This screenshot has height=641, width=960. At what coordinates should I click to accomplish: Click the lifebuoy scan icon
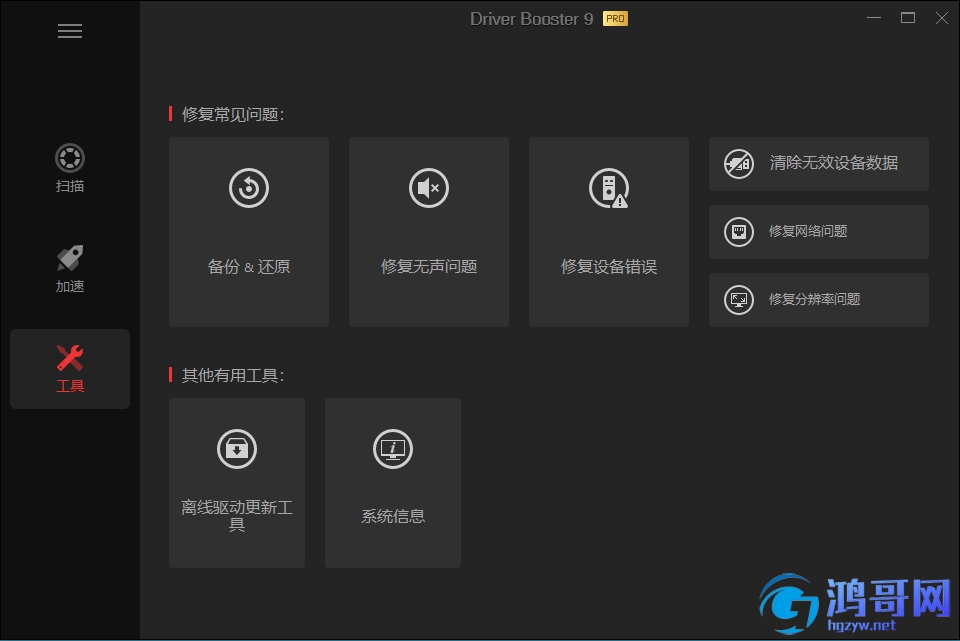70,158
